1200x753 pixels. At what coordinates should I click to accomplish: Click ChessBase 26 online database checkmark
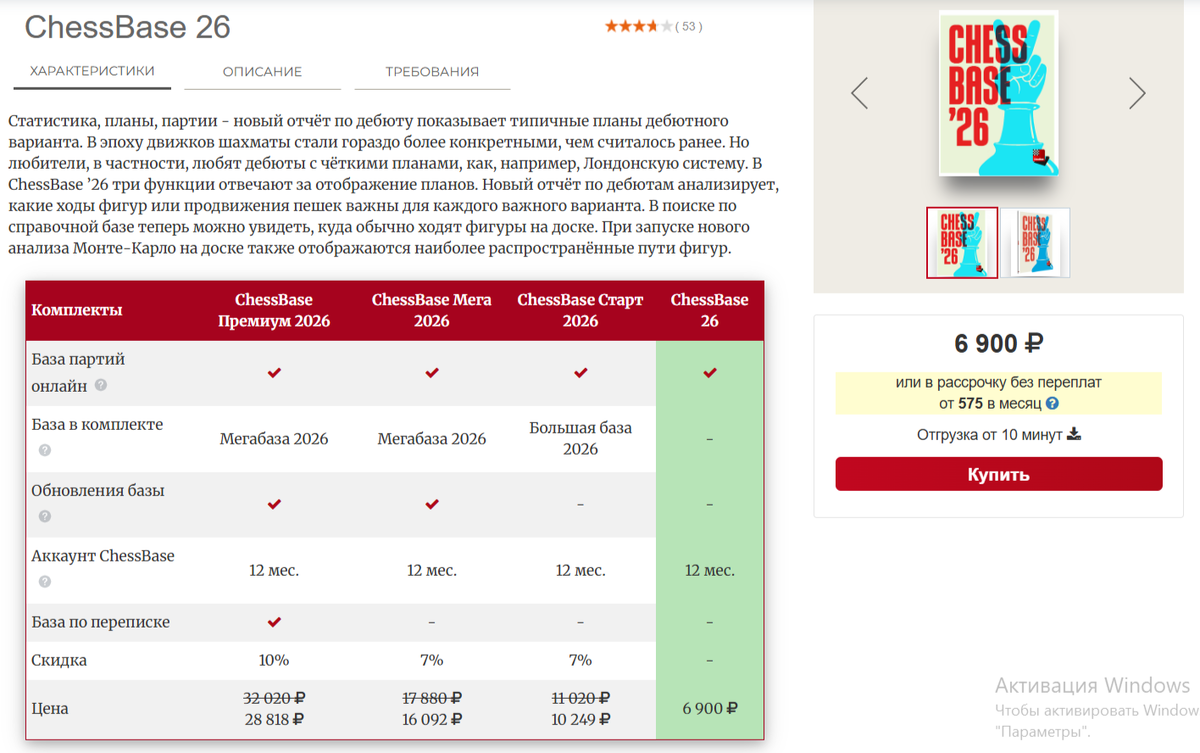coord(710,373)
